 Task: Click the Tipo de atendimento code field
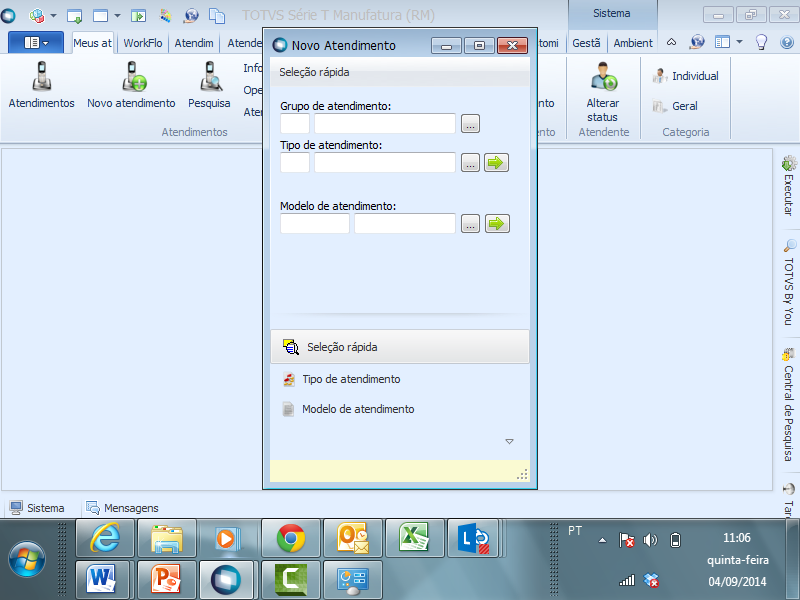295,163
